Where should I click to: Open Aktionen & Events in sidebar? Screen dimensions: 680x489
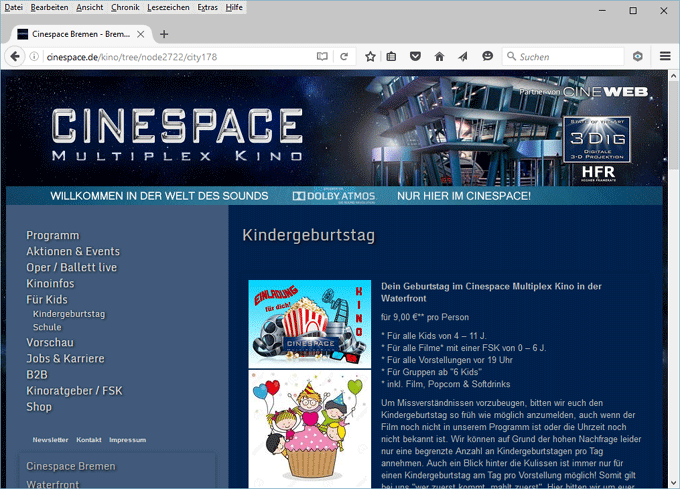73,251
